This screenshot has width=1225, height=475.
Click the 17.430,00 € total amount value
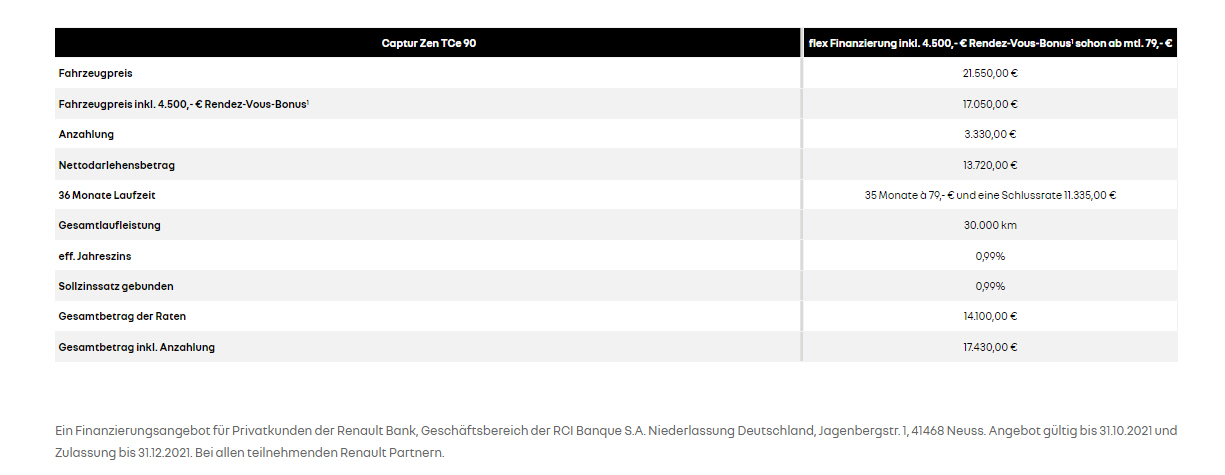point(990,347)
